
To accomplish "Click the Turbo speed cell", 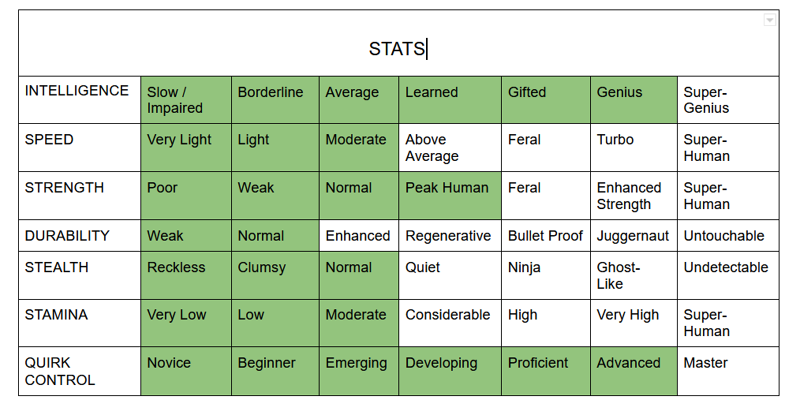I will pyautogui.click(x=633, y=147).
